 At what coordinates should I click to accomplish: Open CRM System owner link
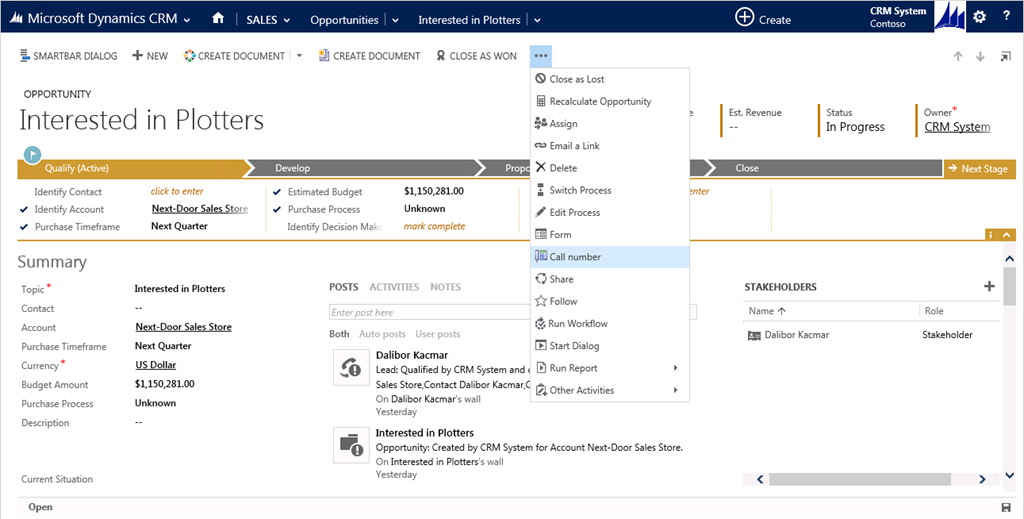957,127
